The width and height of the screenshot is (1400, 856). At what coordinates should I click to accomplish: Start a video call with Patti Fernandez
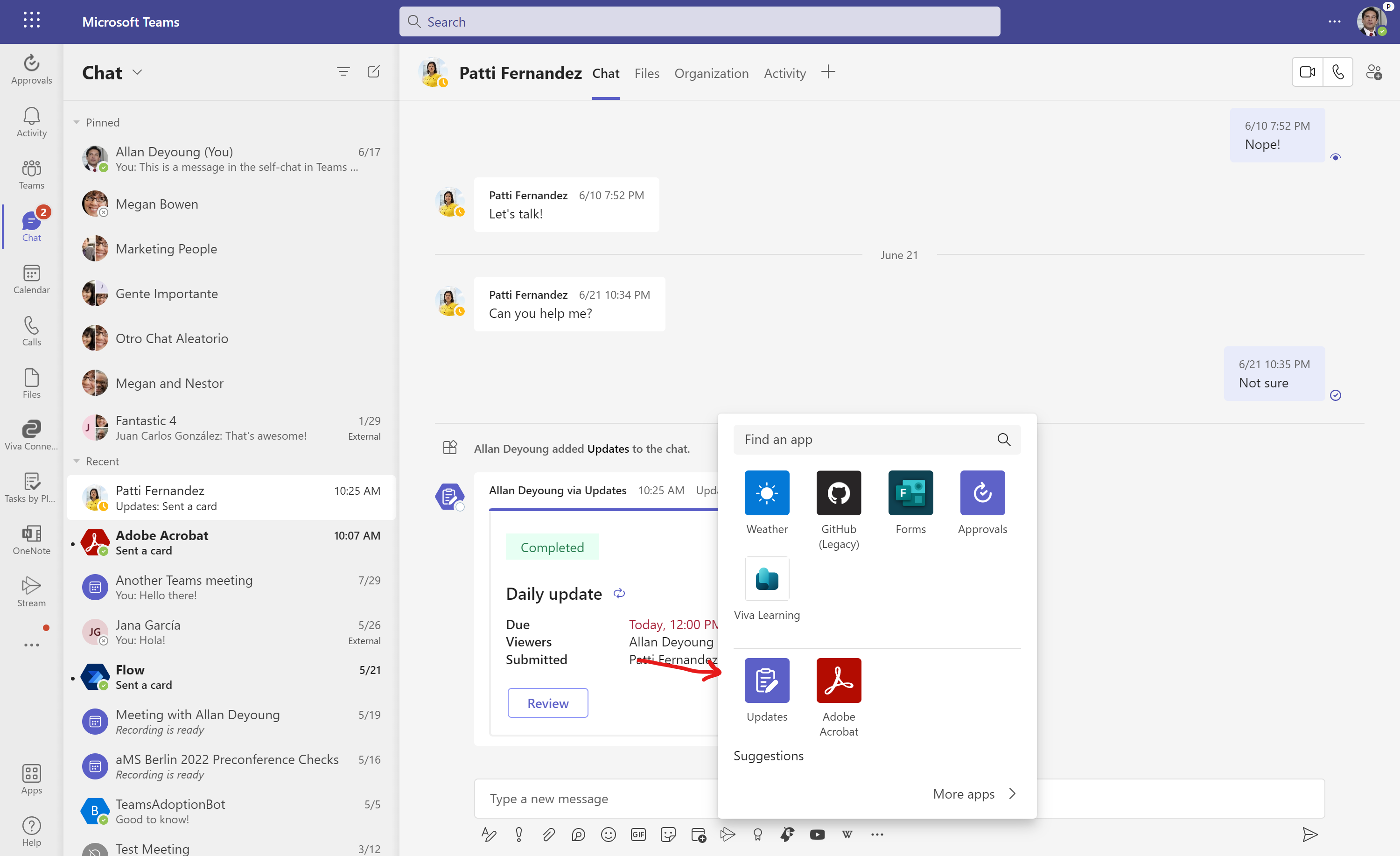pyautogui.click(x=1307, y=71)
